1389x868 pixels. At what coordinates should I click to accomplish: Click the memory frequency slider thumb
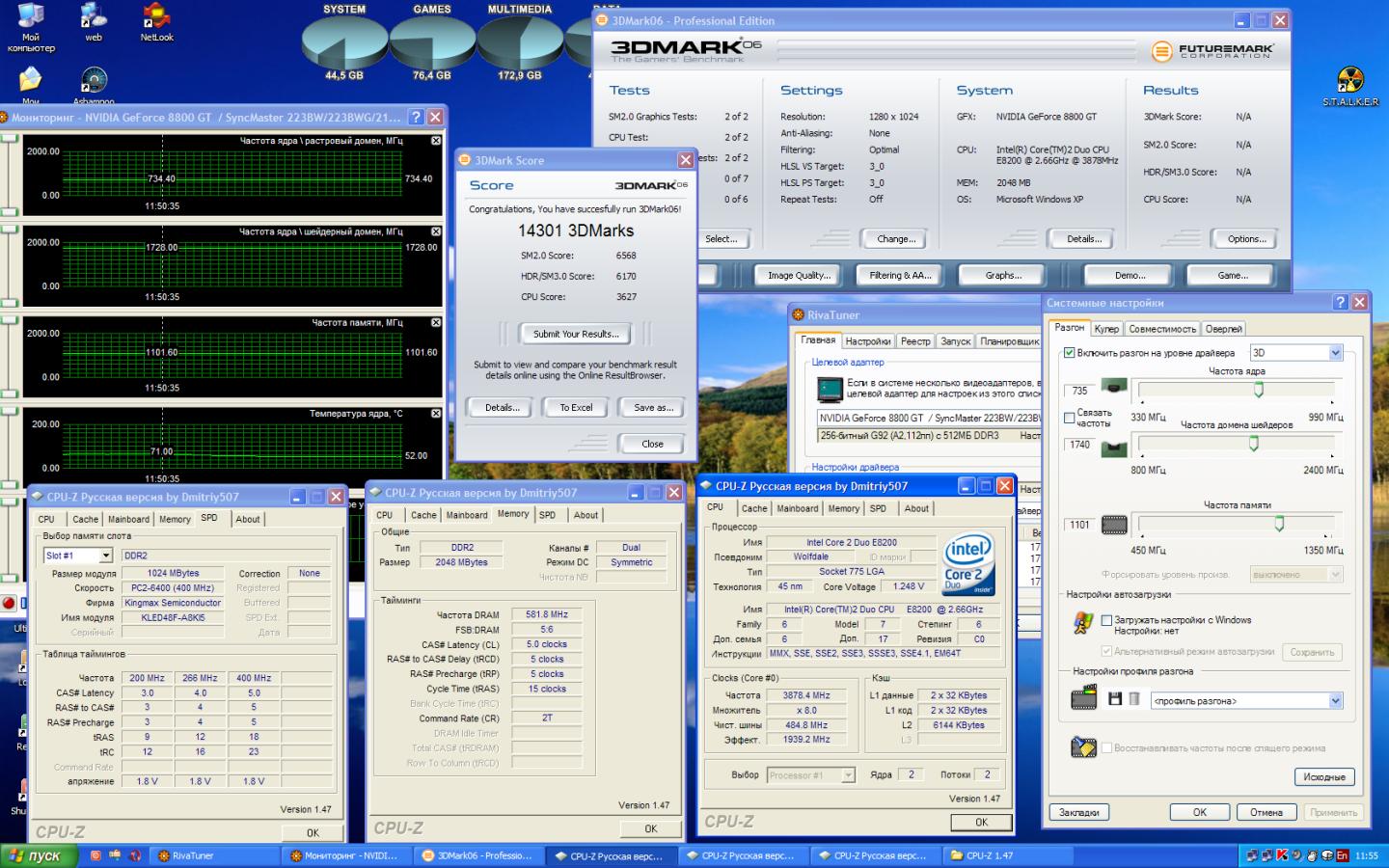pos(1279,523)
